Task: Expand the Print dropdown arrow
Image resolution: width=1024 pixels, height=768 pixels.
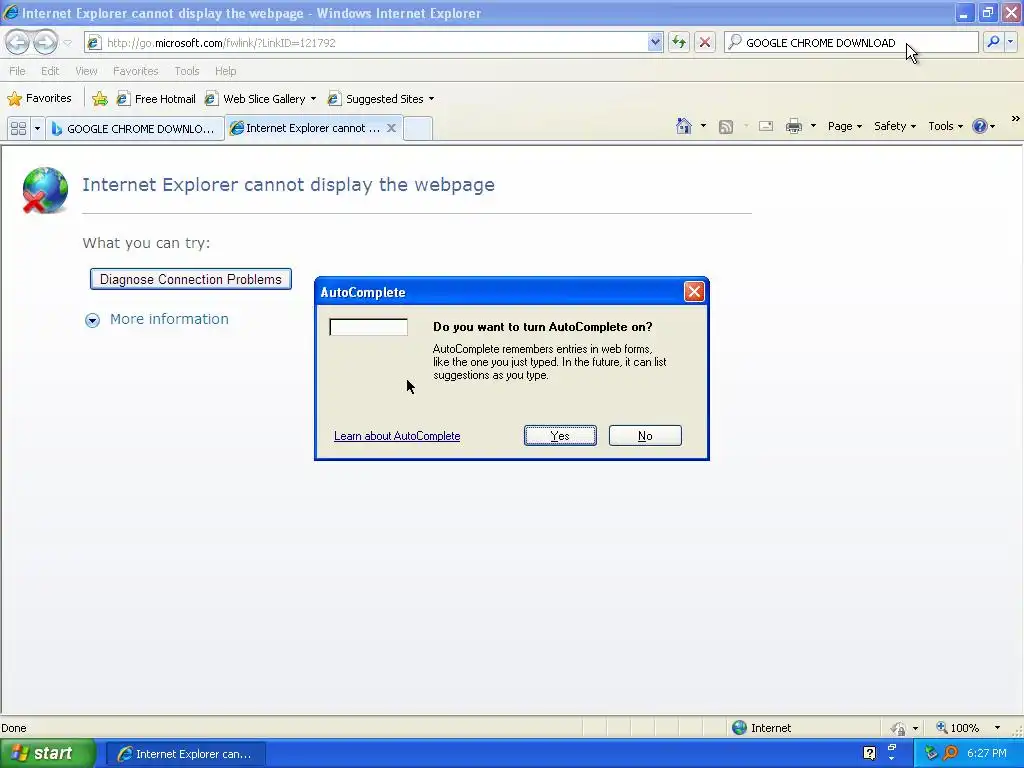Action: (x=813, y=126)
